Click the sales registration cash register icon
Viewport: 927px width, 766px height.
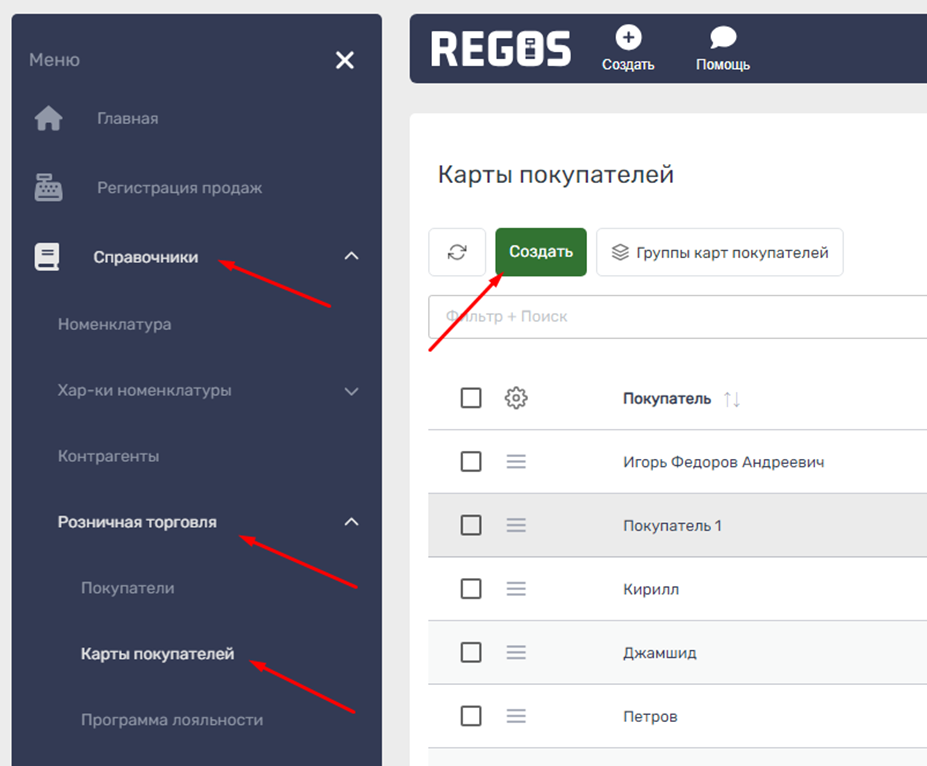48,188
